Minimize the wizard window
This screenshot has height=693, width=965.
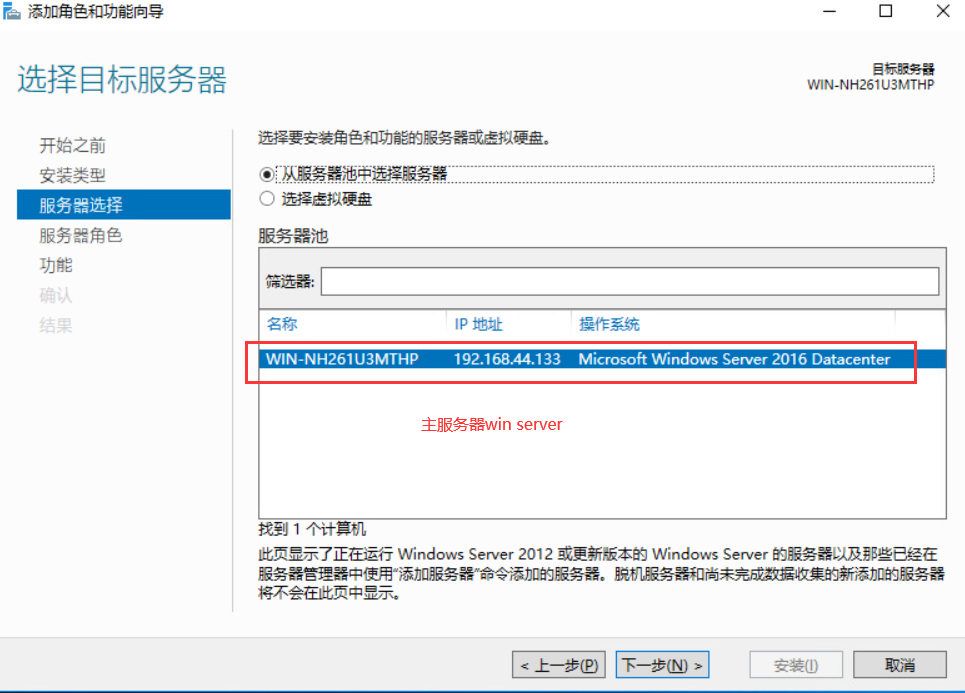pos(830,11)
